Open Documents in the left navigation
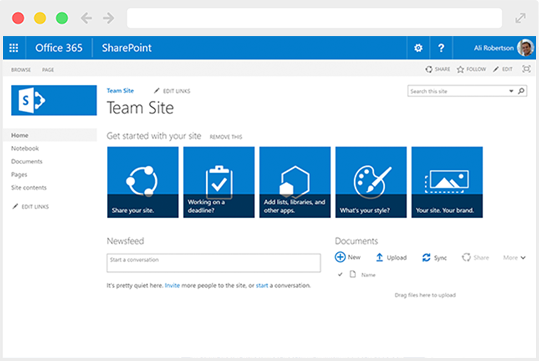Viewport: 539px width, 361px height. click(x=27, y=161)
